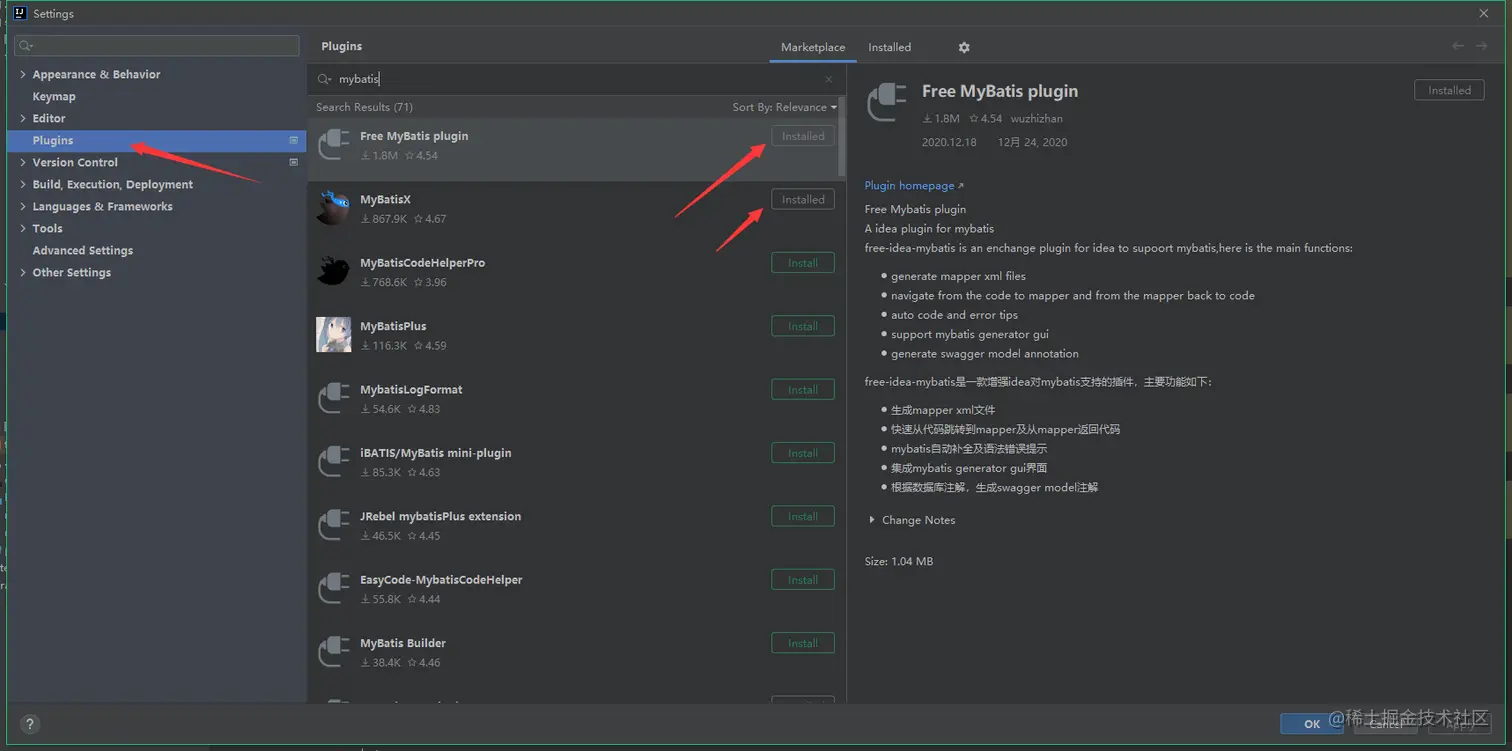Click the help question mark icon
Screen dimensions: 1512x751
click(30, 725)
